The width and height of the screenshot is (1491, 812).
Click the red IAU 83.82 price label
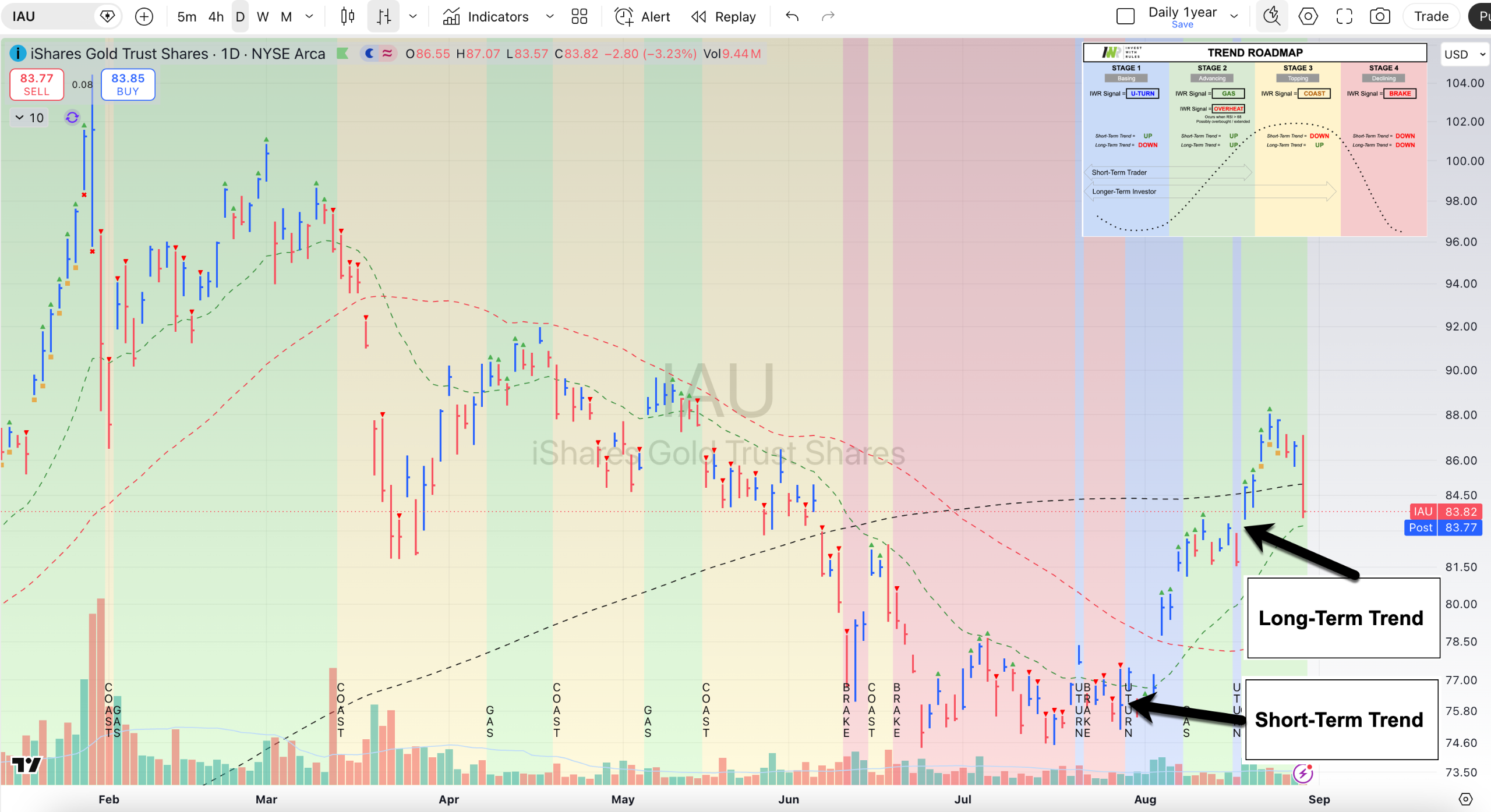tap(1446, 512)
